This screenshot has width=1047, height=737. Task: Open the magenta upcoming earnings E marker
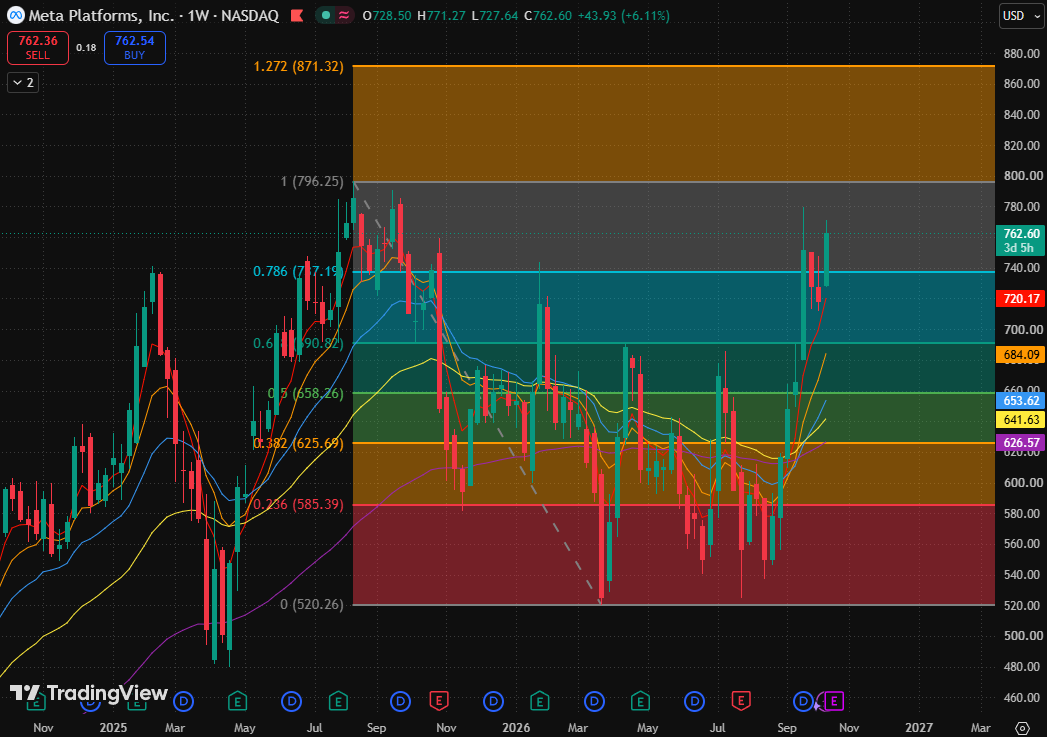tap(834, 701)
